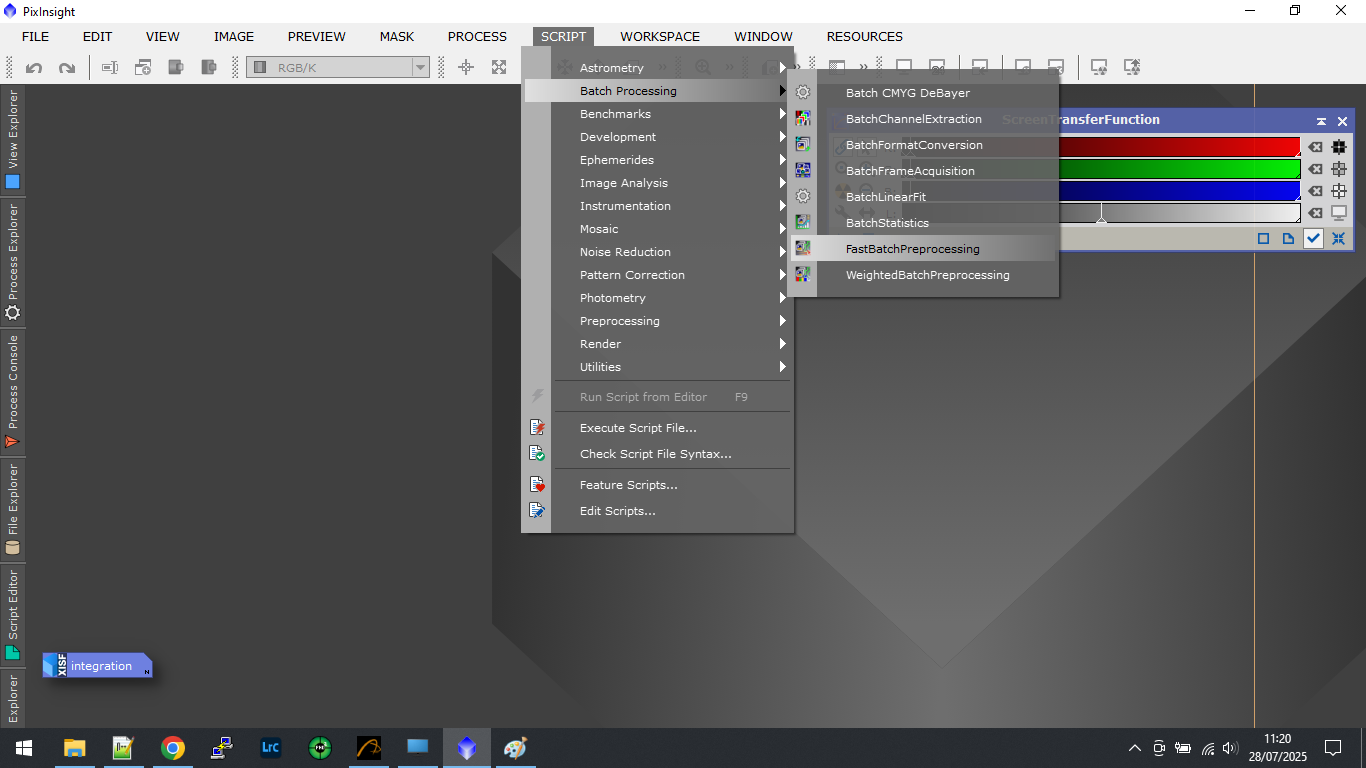This screenshot has width=1366, height=768.
Task: Toggle white point readout beside blue channel
Action: (x=1339, y=191)
